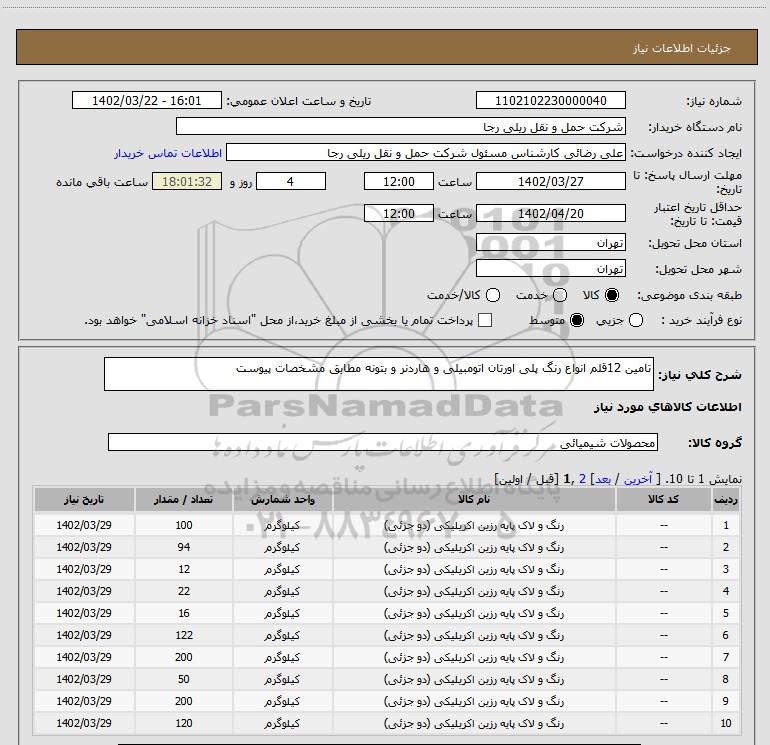This screenshot has width=770, height=745.
Task: Select the کالا/خدمت radio button
Action: [x=493, y=295]
